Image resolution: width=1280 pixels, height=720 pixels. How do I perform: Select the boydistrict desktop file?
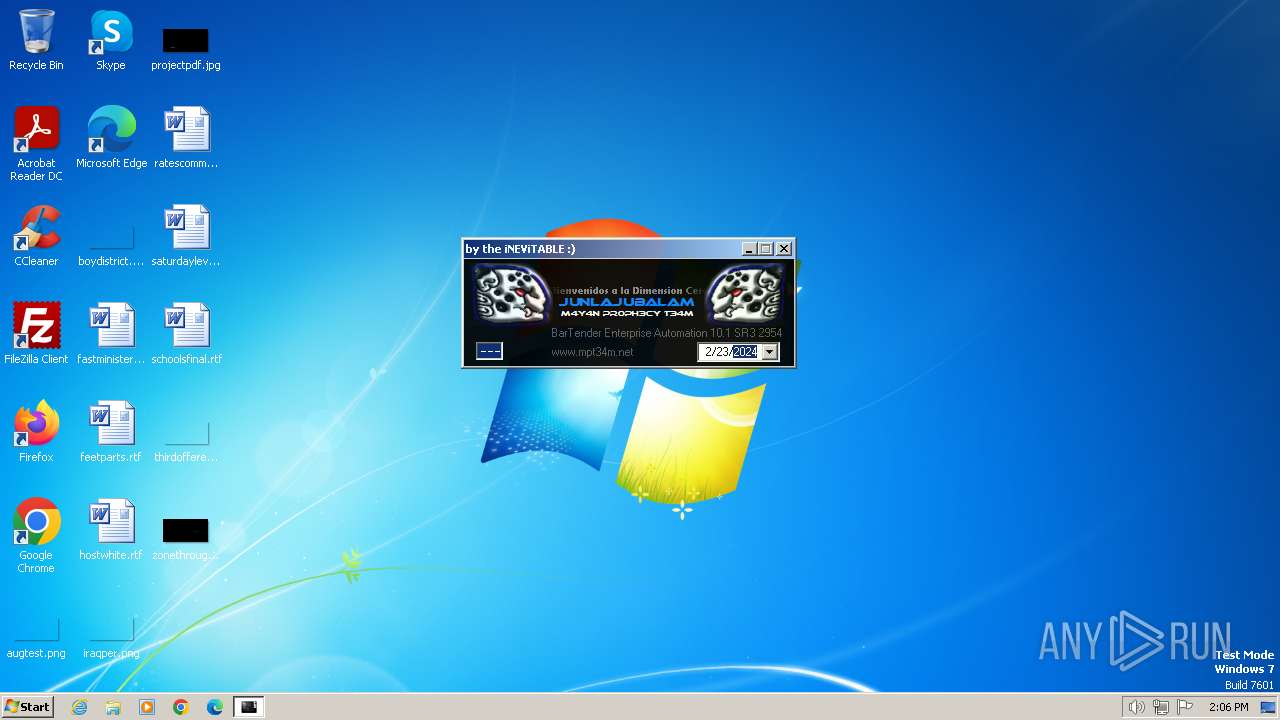(x=111, y=245)
